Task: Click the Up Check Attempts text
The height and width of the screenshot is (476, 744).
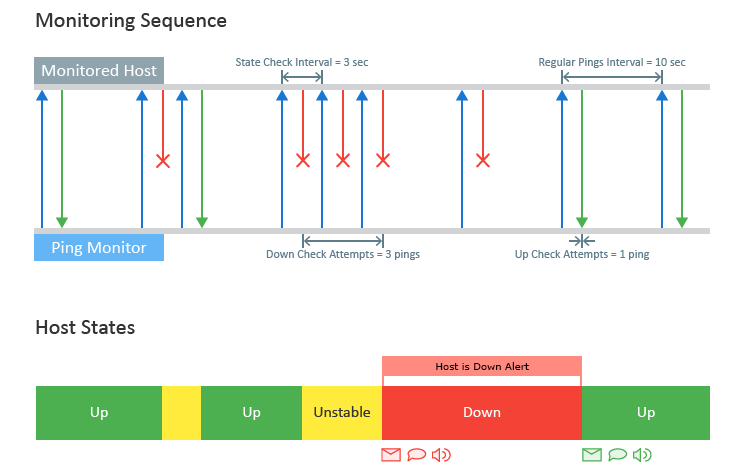Action: pos(582,254)
